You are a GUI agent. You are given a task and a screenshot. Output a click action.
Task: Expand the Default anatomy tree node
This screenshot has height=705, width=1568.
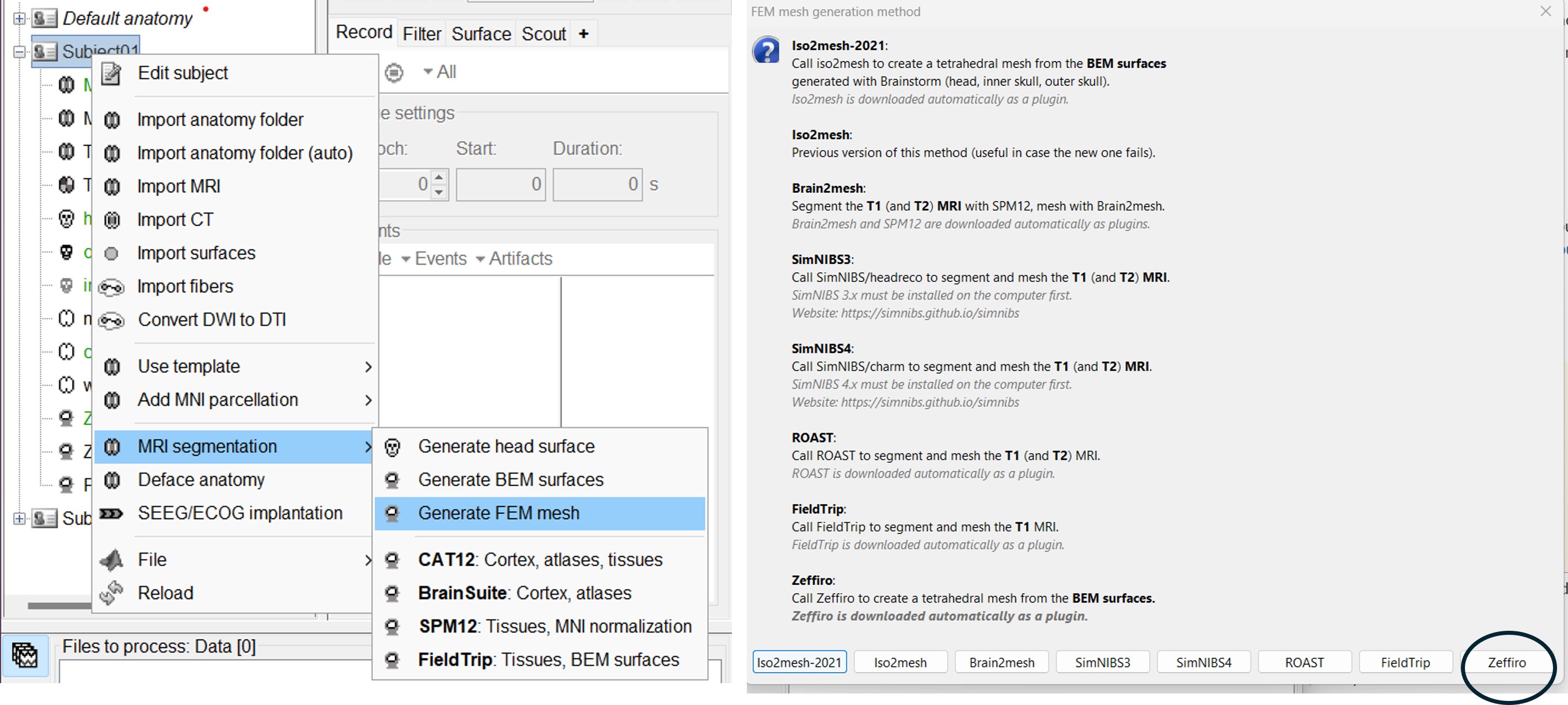[x=19, y=18]
